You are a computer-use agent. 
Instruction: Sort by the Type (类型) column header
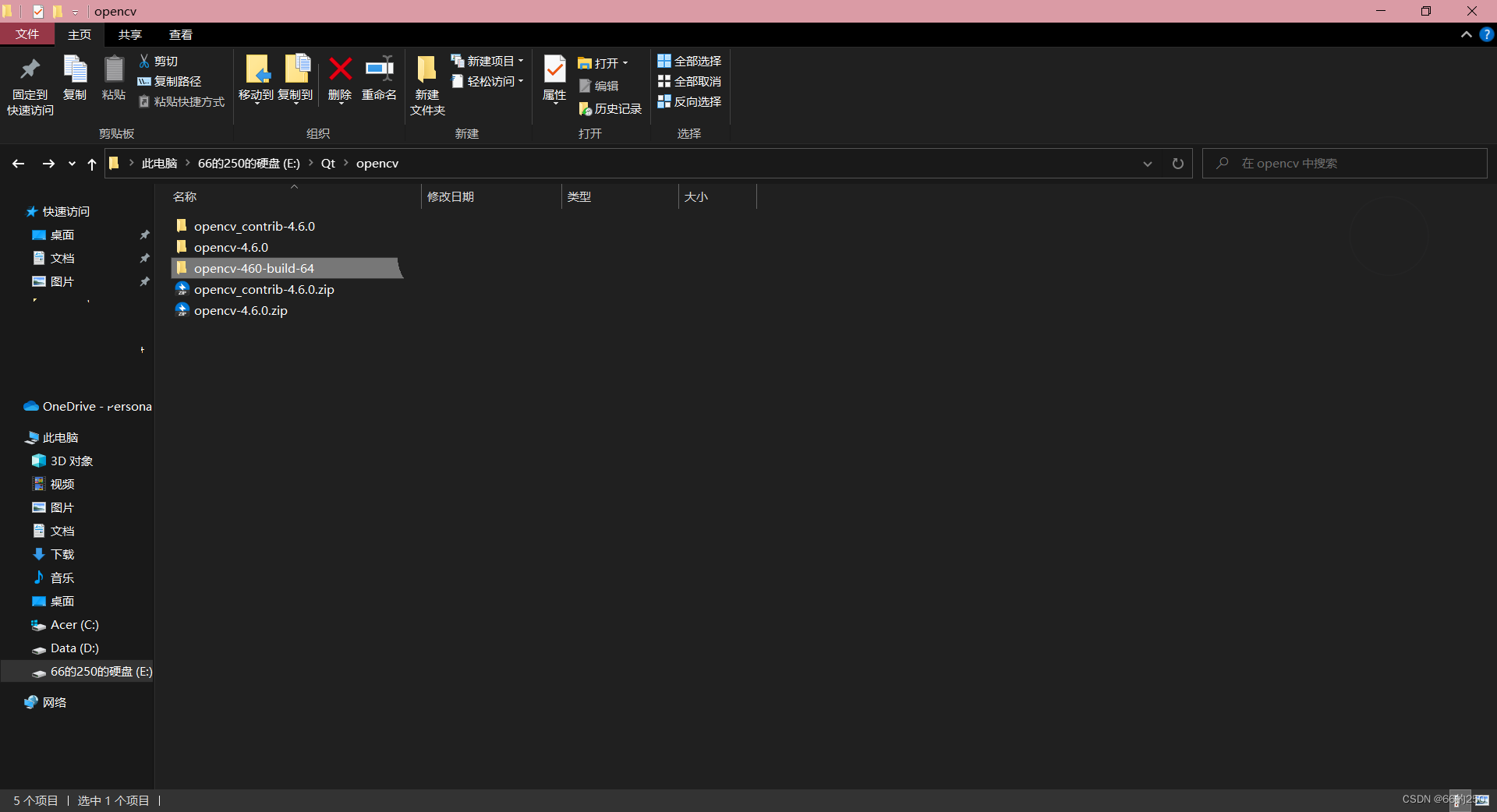click(620, 196)
